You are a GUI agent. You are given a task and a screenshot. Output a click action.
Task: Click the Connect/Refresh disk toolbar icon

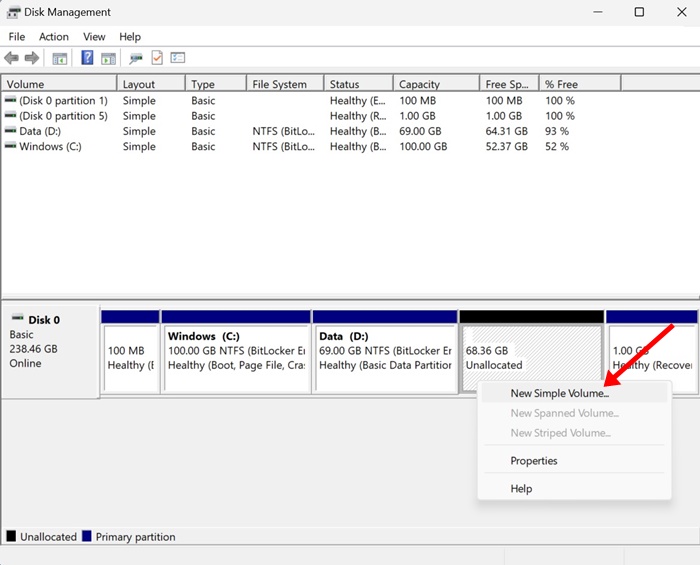[x=136, y=58]
